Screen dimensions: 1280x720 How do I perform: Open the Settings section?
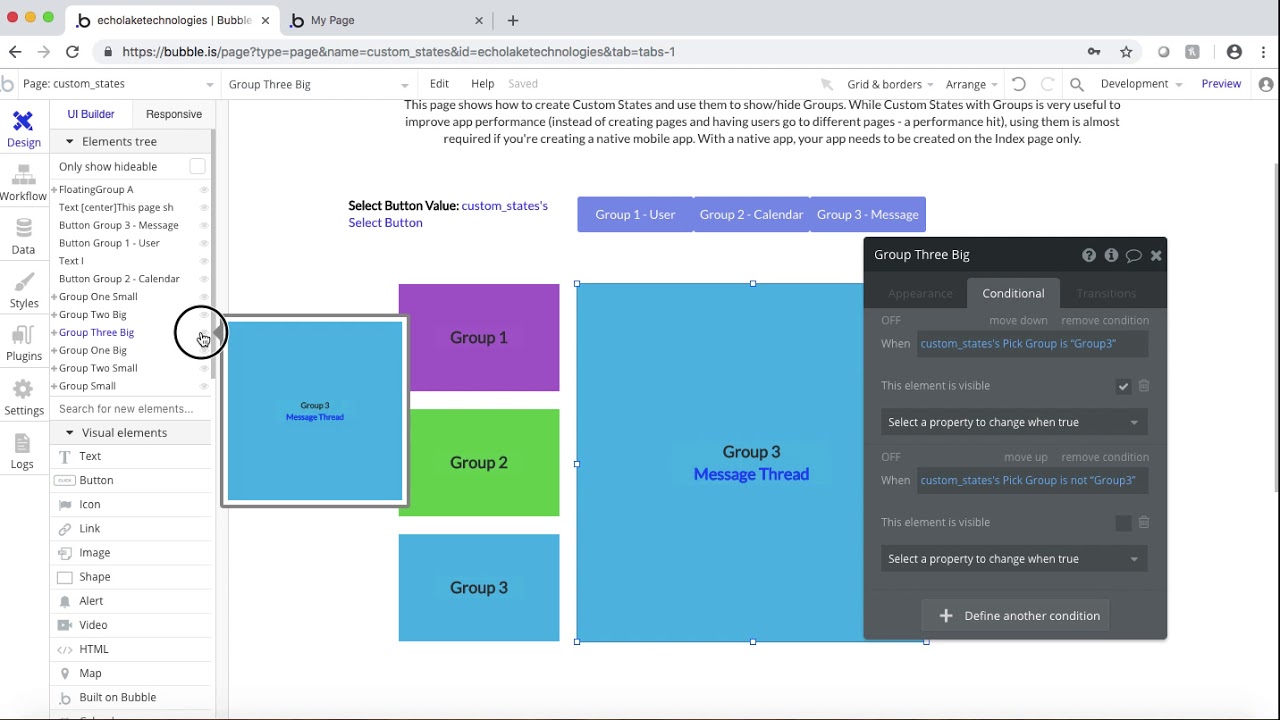(x=23, y=398)
